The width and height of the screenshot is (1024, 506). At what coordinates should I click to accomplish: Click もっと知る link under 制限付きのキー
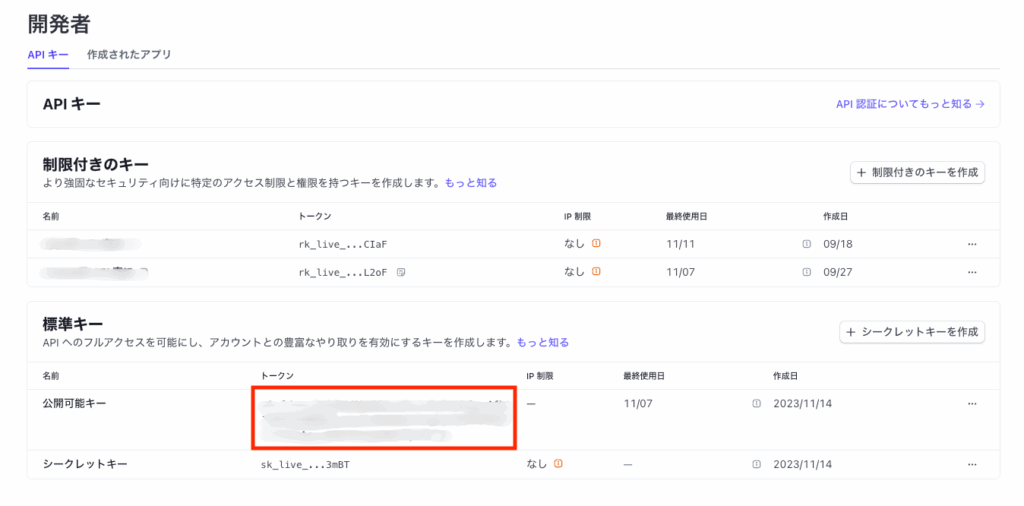tap(470, 183)
